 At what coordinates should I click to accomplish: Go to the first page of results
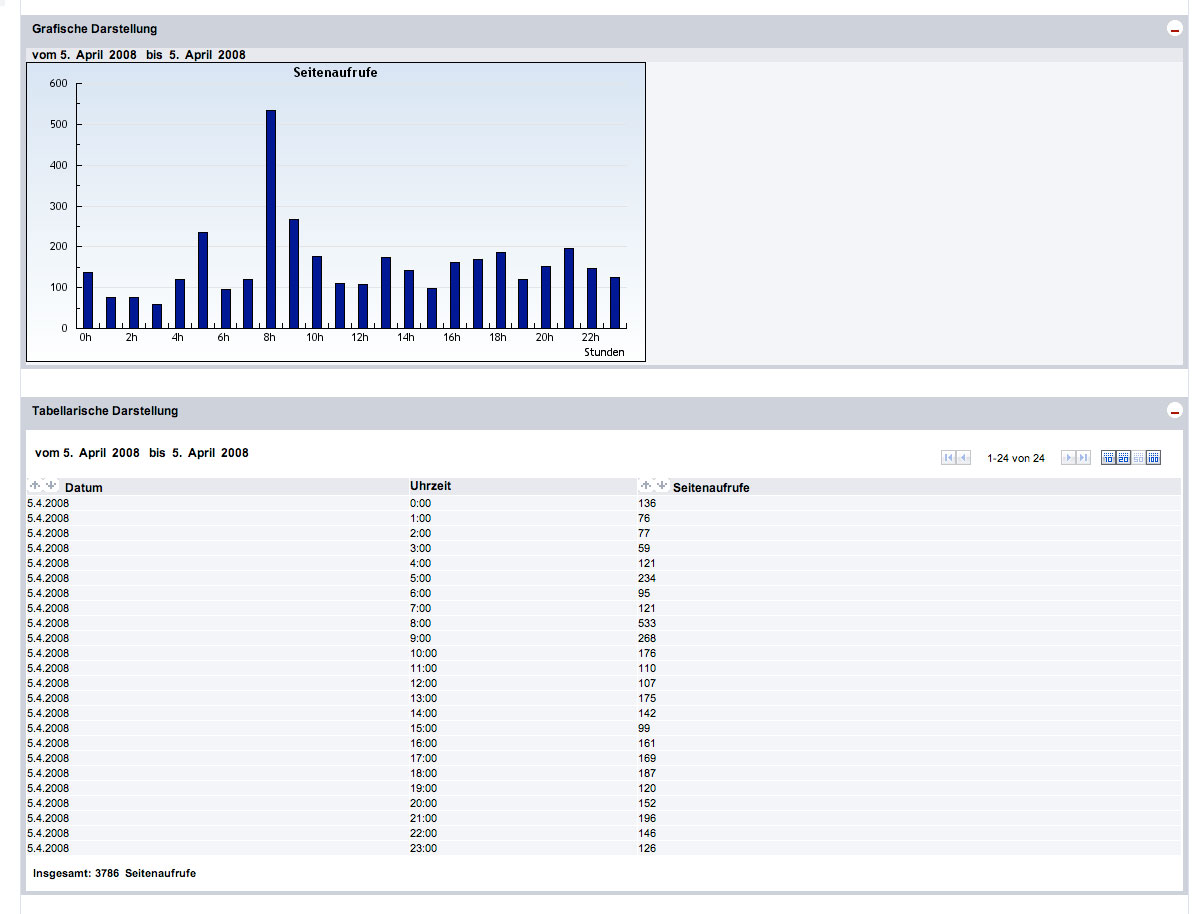tap(948, 458)
